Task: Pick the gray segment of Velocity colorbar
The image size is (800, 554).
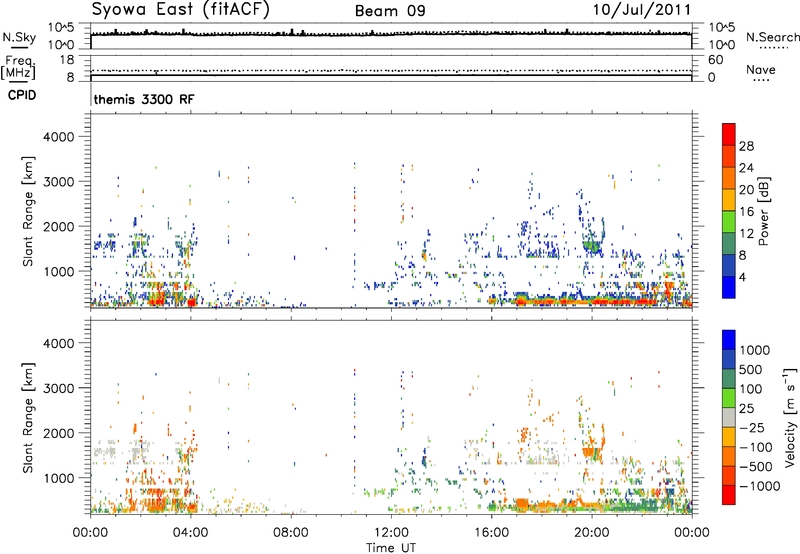Action: pyautogui.click(x=728, y=428)
